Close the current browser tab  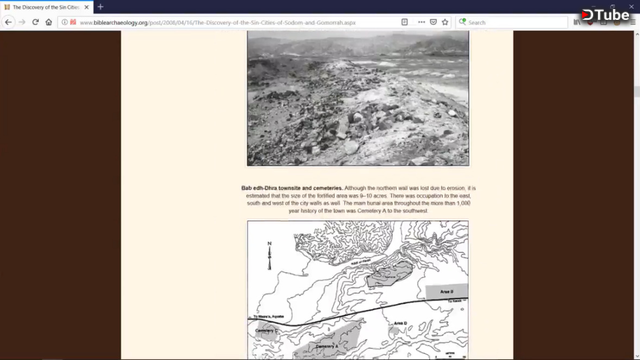(87, 7)
